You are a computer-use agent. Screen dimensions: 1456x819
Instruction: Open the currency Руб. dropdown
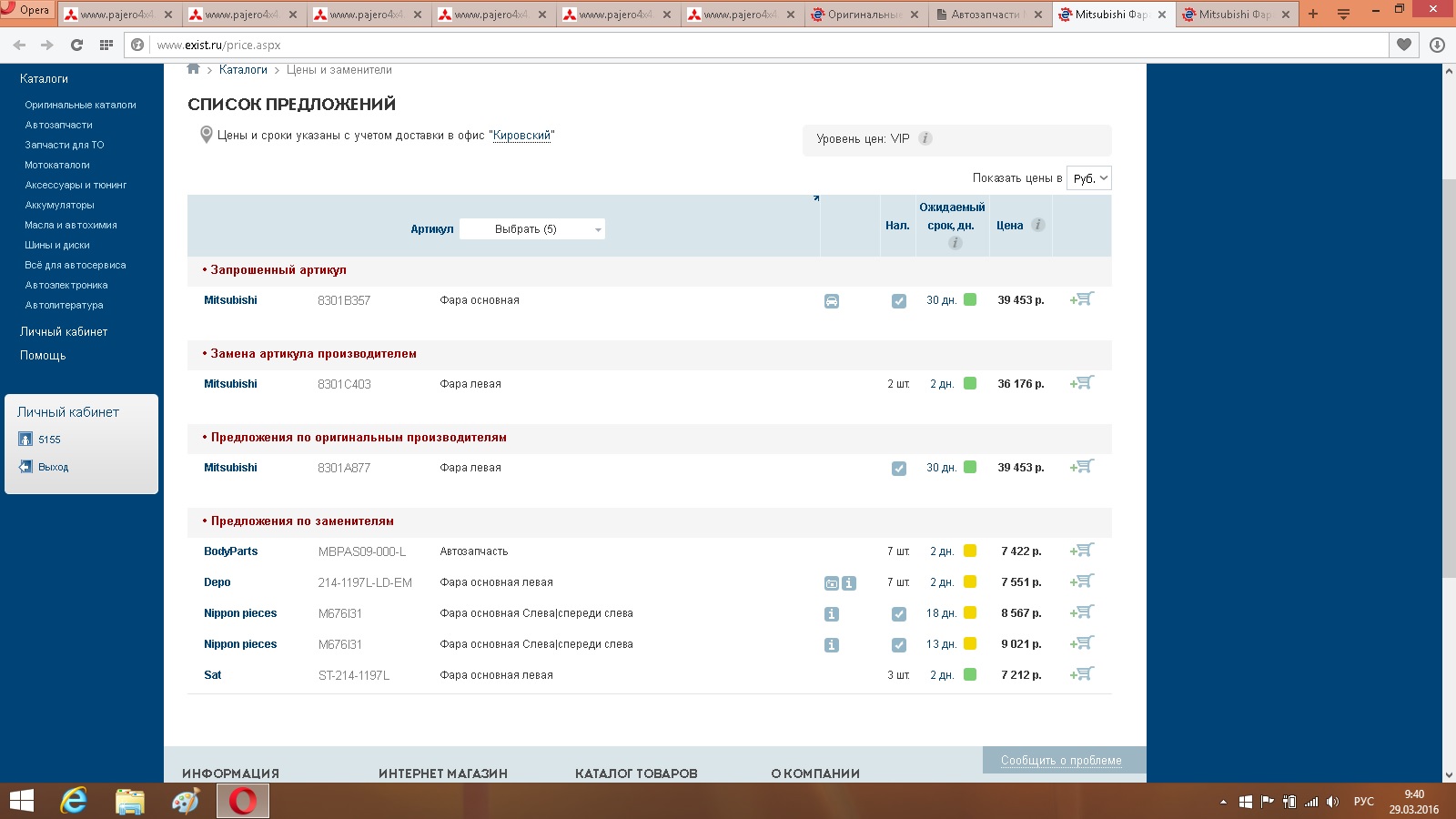point(1089,178)
